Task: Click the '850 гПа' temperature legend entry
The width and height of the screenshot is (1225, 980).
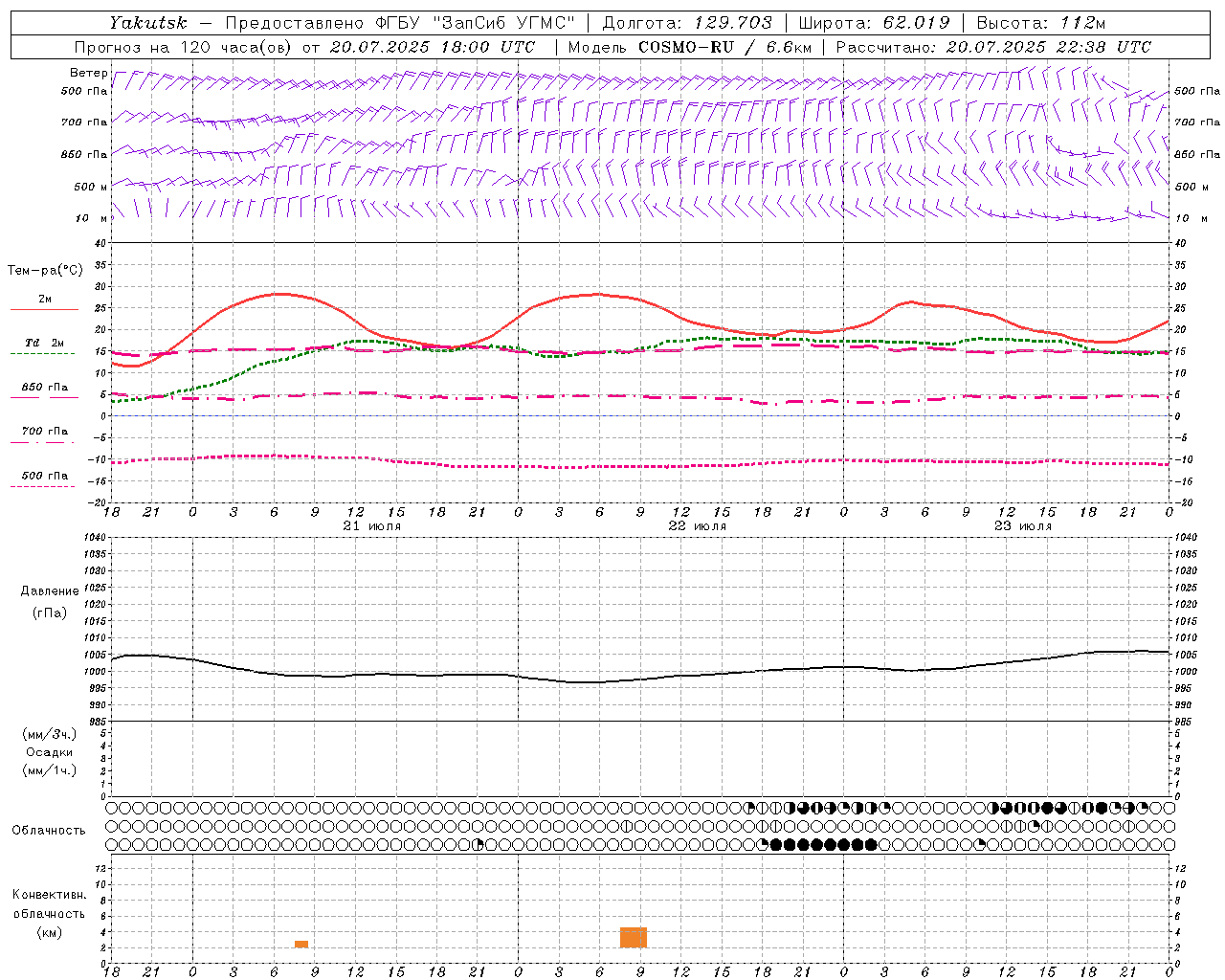Action: tap(44, 388)
